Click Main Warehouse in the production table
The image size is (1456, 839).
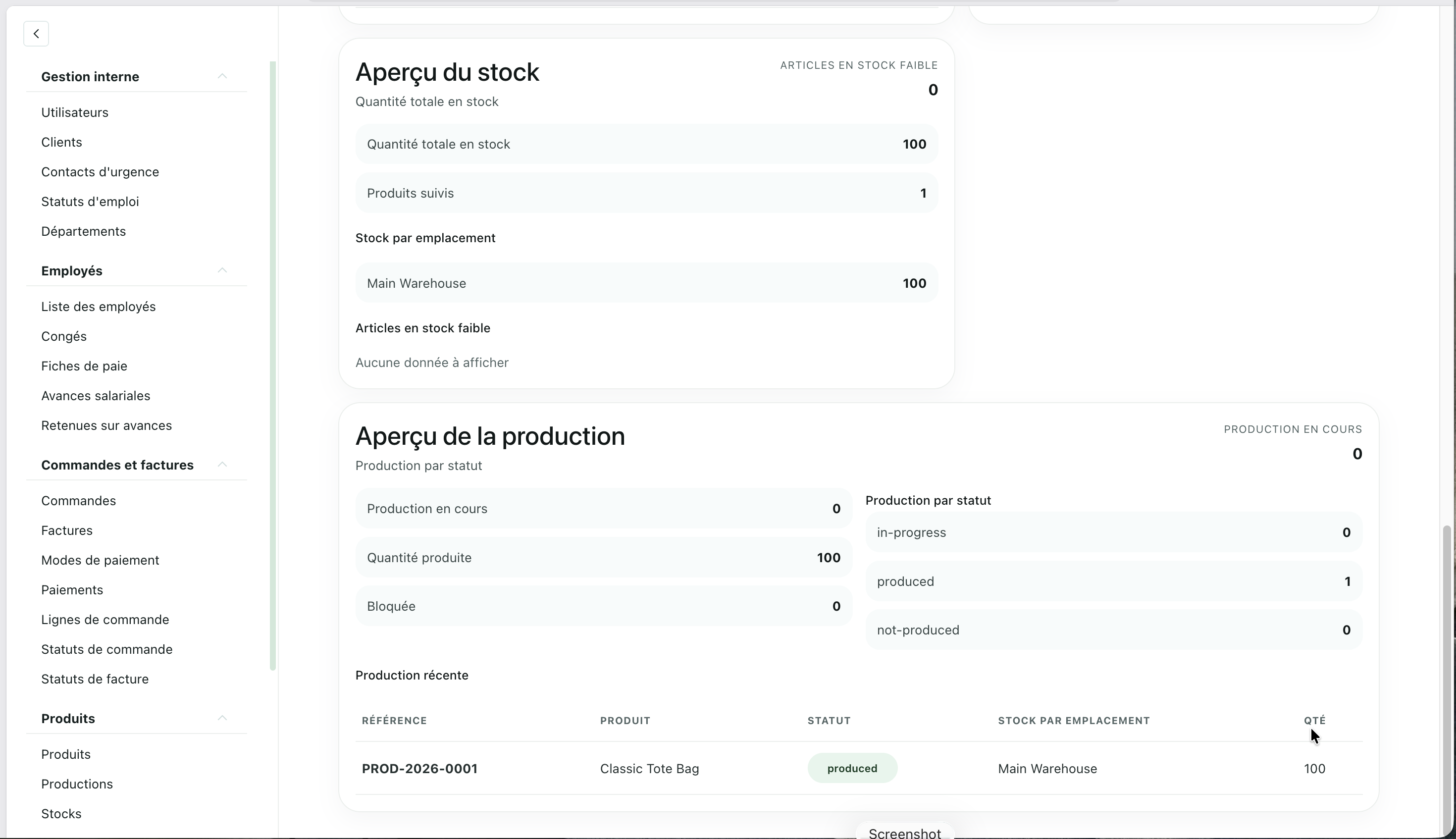1047,769
